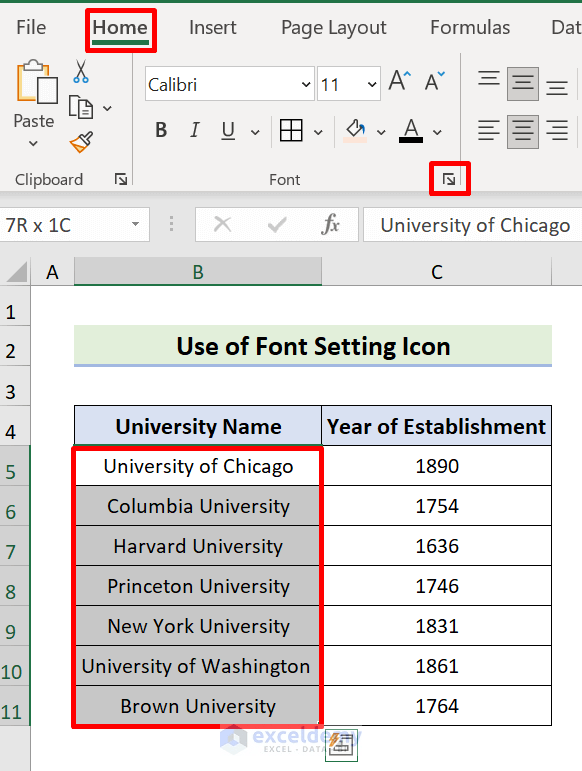Toggle Bold formatting
This screenshot has height=771, width=582.
[x=161, y=131]
